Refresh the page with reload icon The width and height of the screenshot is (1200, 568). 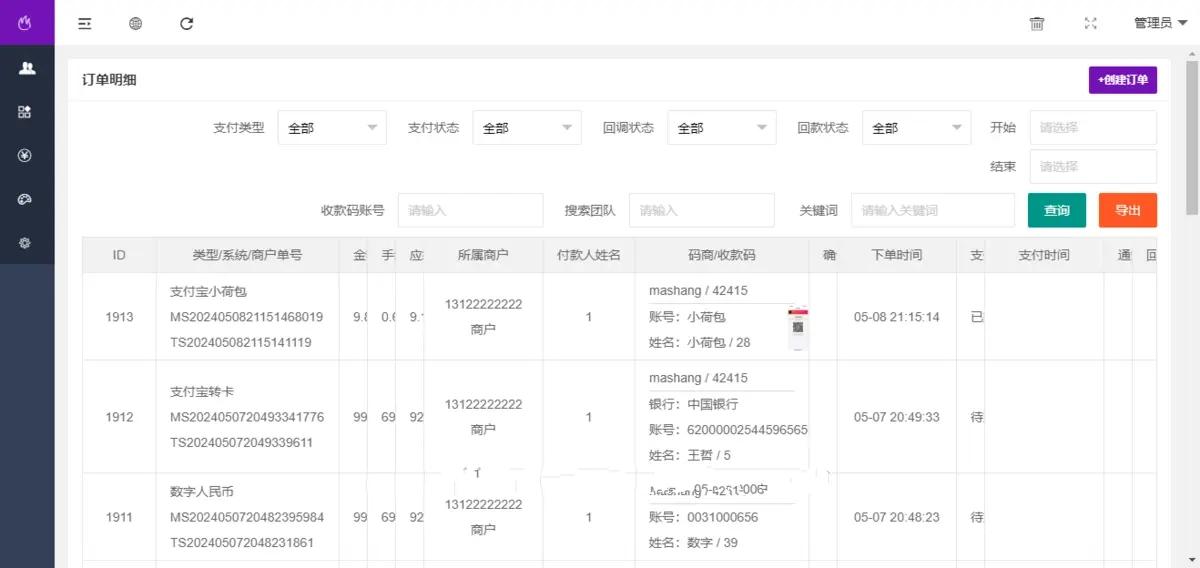pos(186,23)
